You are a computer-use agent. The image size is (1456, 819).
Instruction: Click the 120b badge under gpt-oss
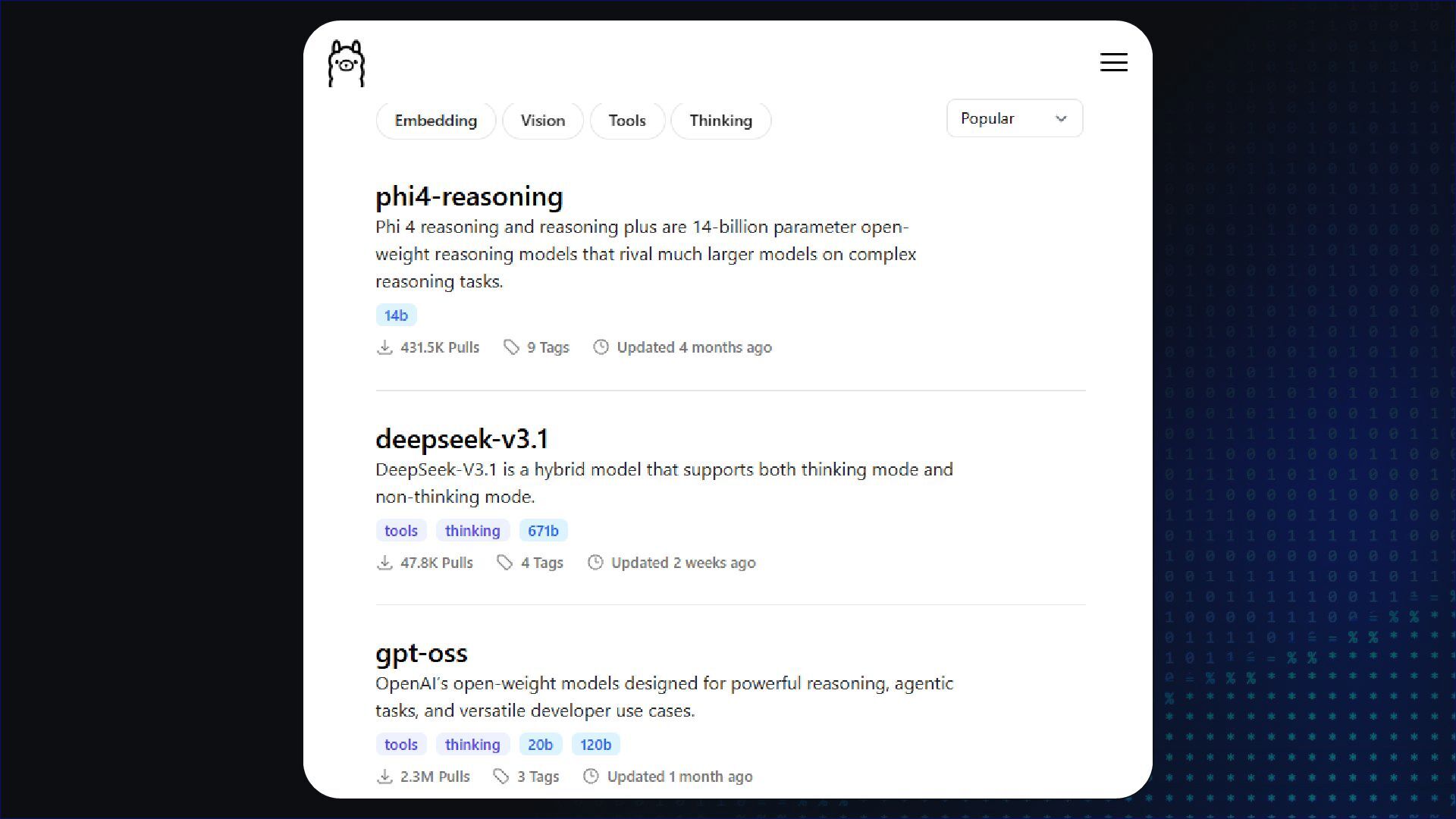(595, 745)
